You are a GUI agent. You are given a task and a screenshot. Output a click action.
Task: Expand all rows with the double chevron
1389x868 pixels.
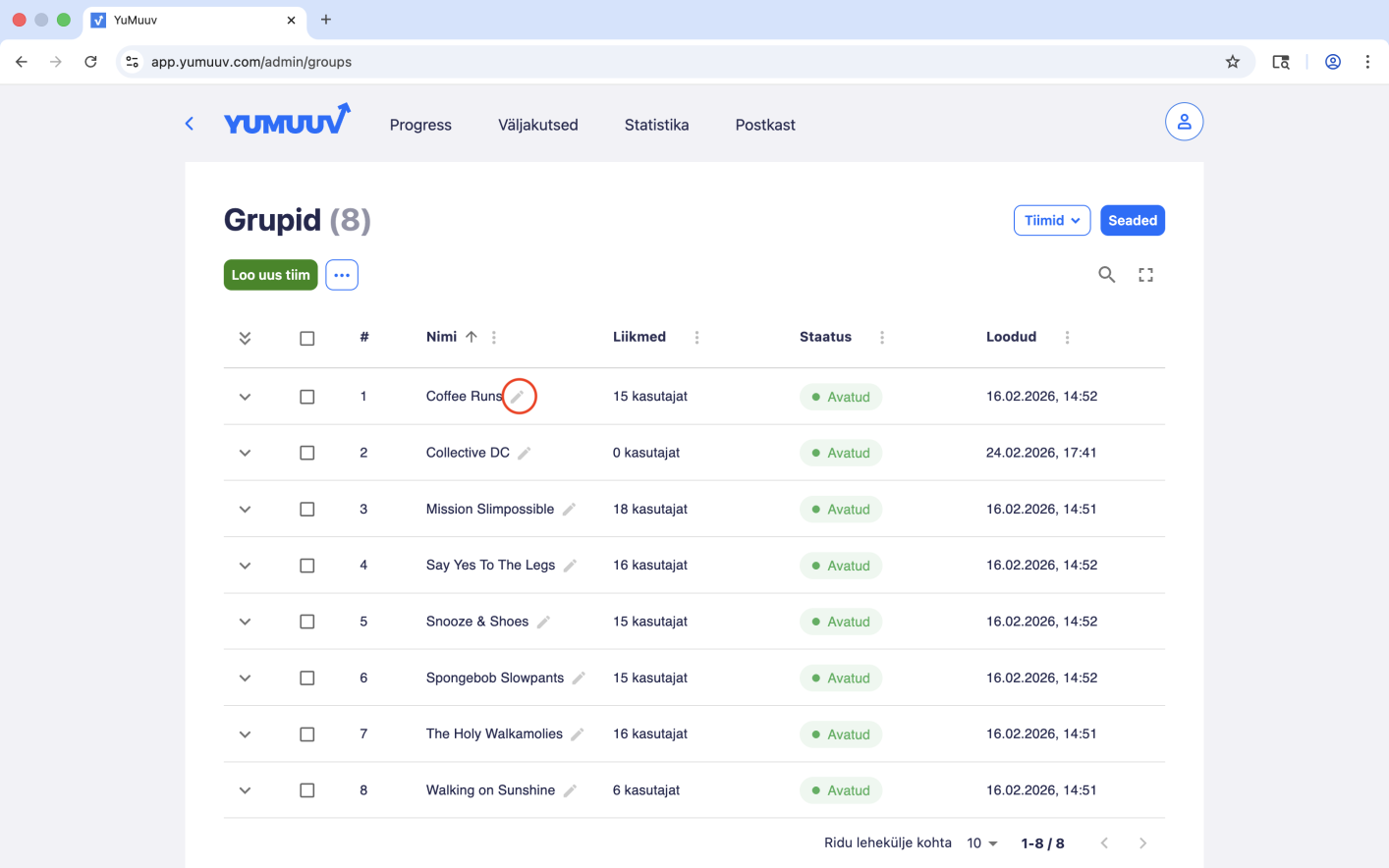[x=245, y=338]
